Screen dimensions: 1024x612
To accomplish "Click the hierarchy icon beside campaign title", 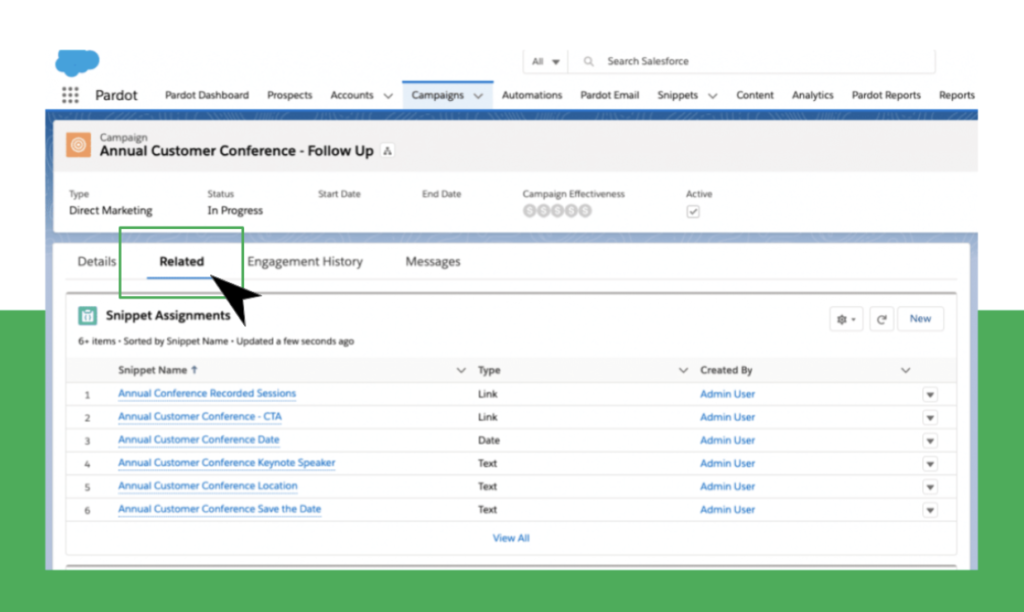I will 387,151.
